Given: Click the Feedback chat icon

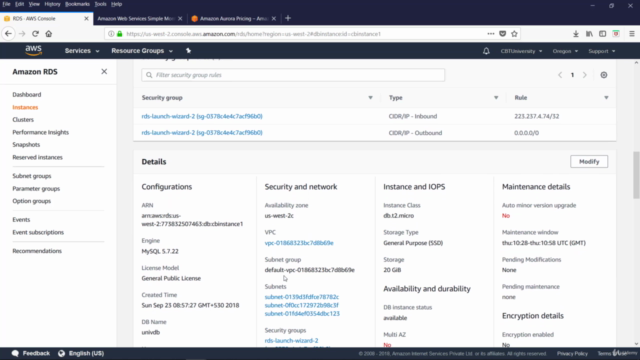Looking at the screenshot, I should pos(15,353).
